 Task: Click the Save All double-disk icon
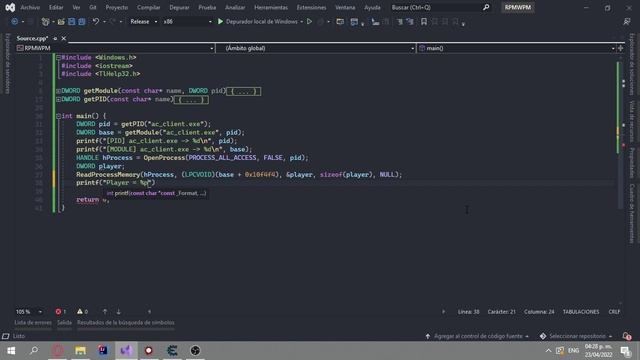coord(82,22)
